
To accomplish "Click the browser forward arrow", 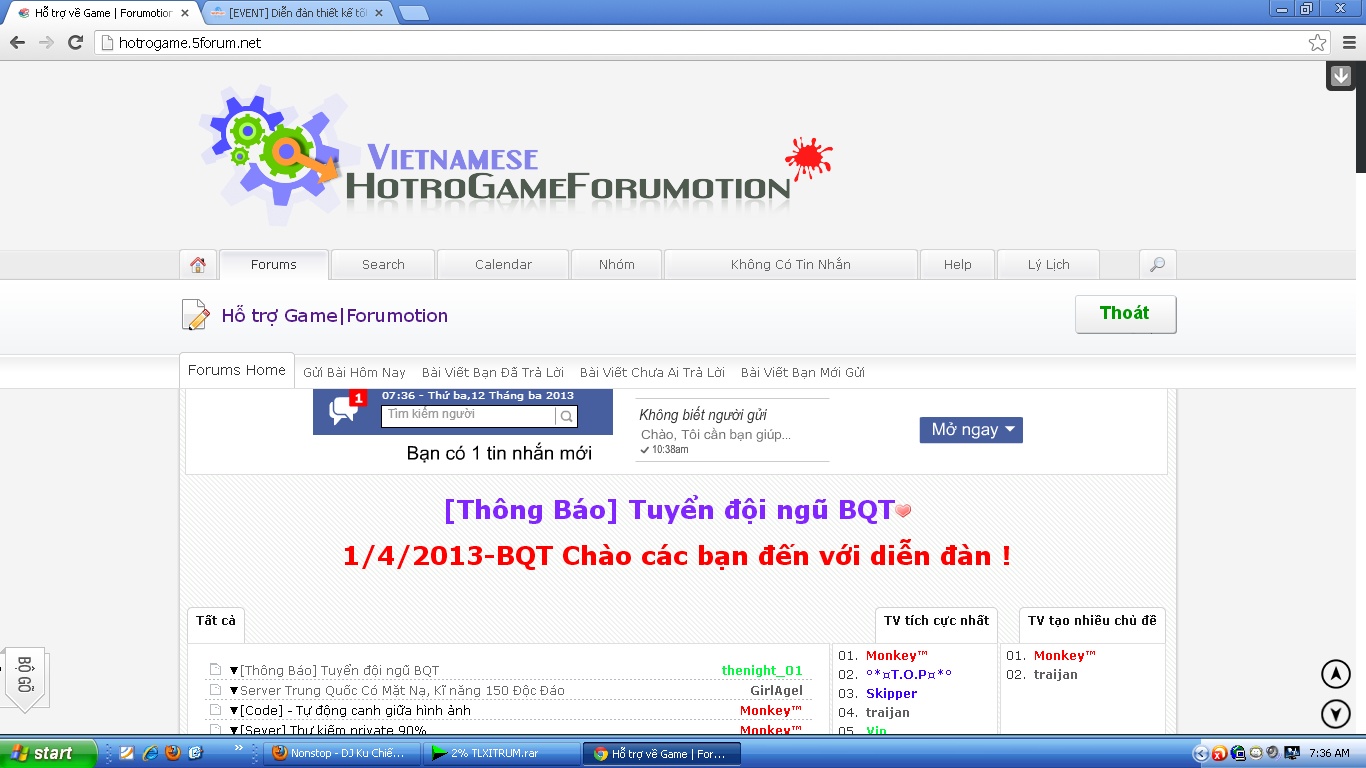I will click(x=46, y=42).
